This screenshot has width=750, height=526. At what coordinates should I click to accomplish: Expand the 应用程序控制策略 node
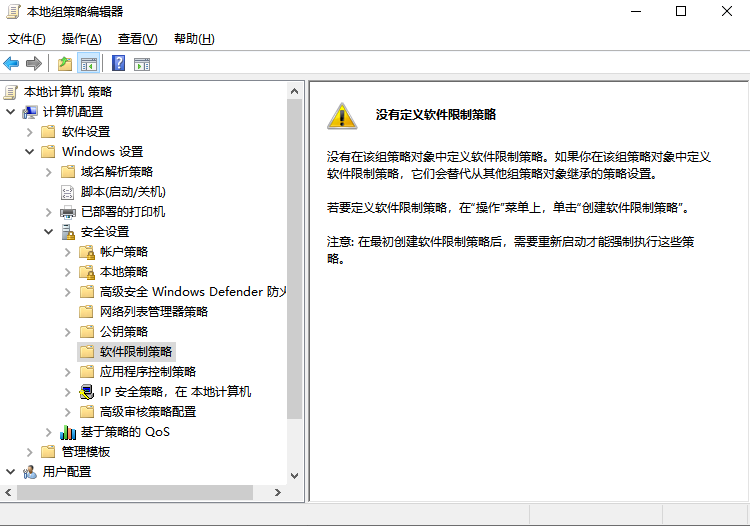pos(67,372)
